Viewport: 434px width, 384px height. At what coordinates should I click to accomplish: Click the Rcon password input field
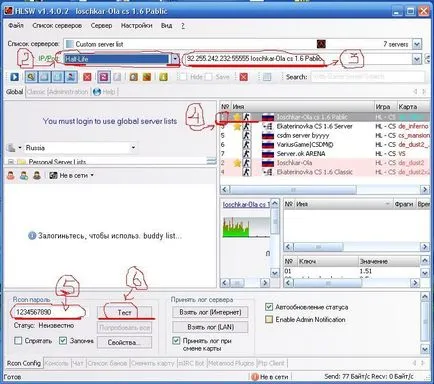click(49, 312)
